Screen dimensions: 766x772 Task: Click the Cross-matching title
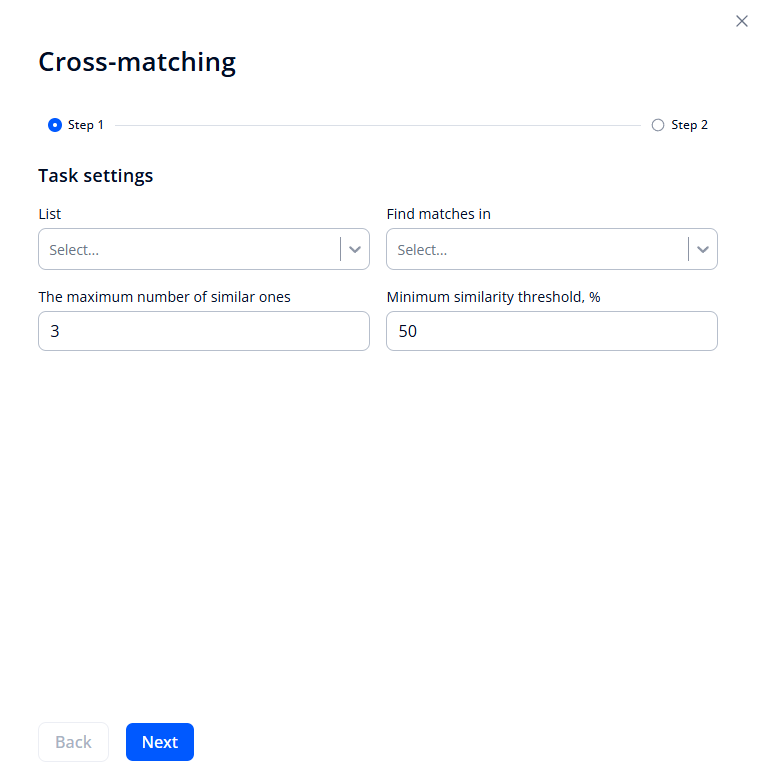137,62
